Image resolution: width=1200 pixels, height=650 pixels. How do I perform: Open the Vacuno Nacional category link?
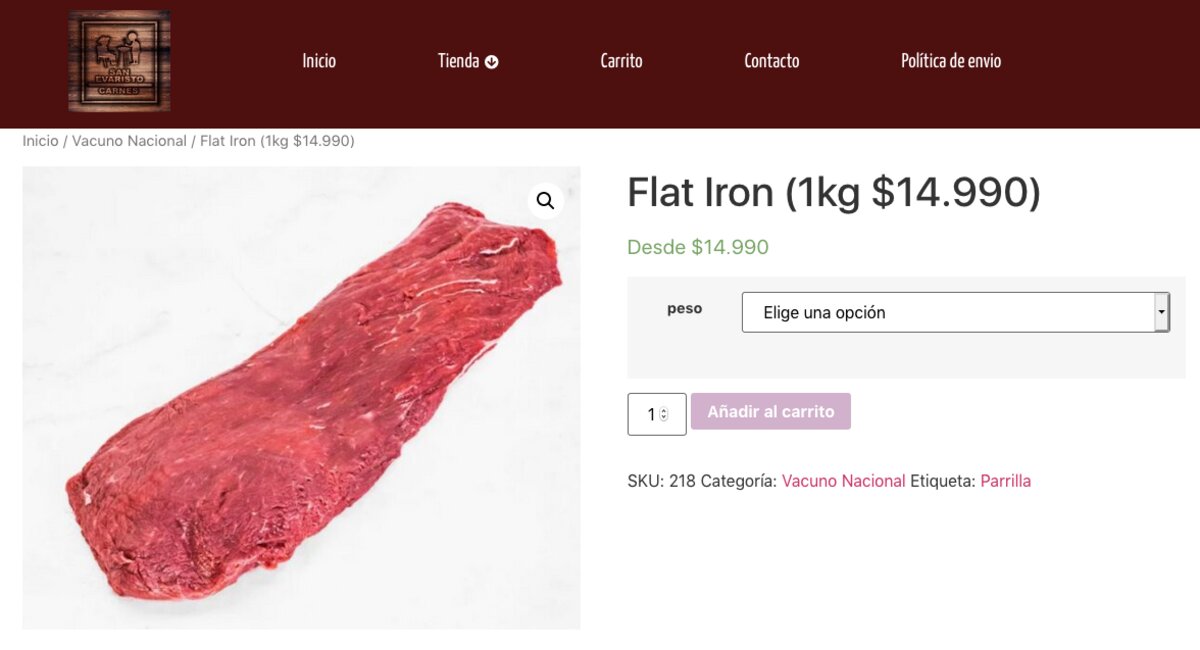(x=843, y=481)
